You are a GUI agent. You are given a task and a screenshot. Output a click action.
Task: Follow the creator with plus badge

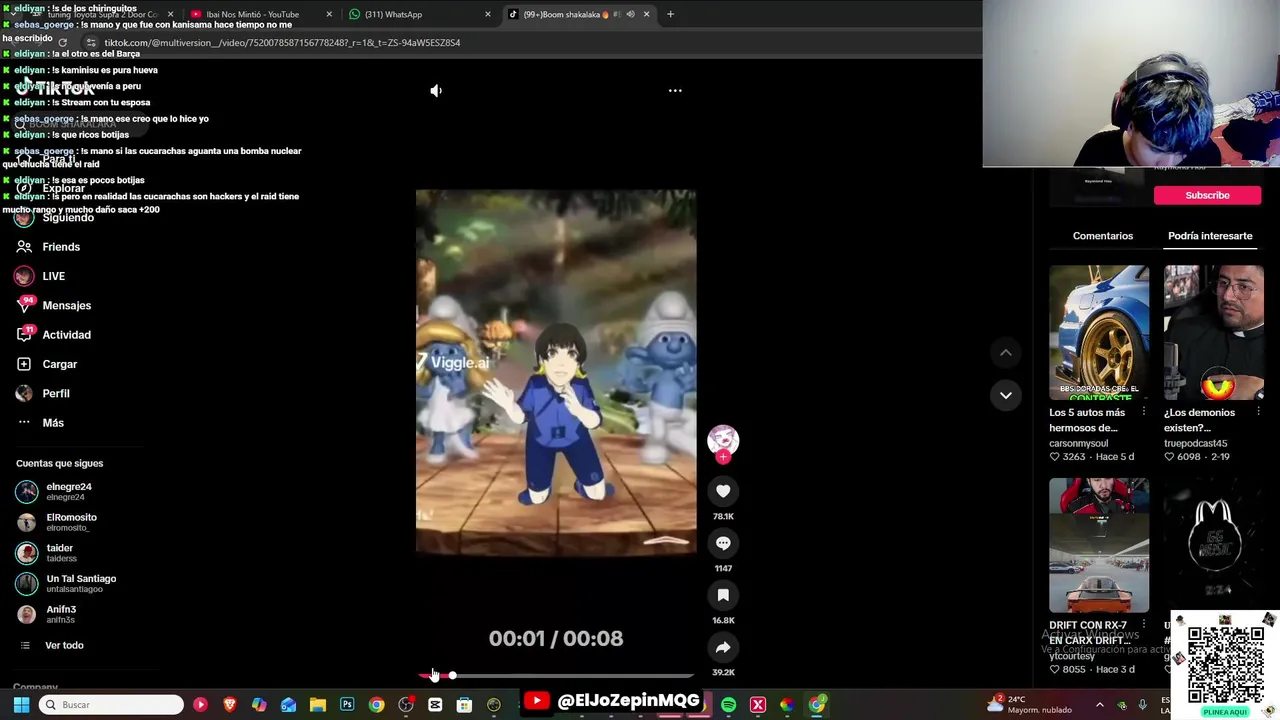coord(723,457)
